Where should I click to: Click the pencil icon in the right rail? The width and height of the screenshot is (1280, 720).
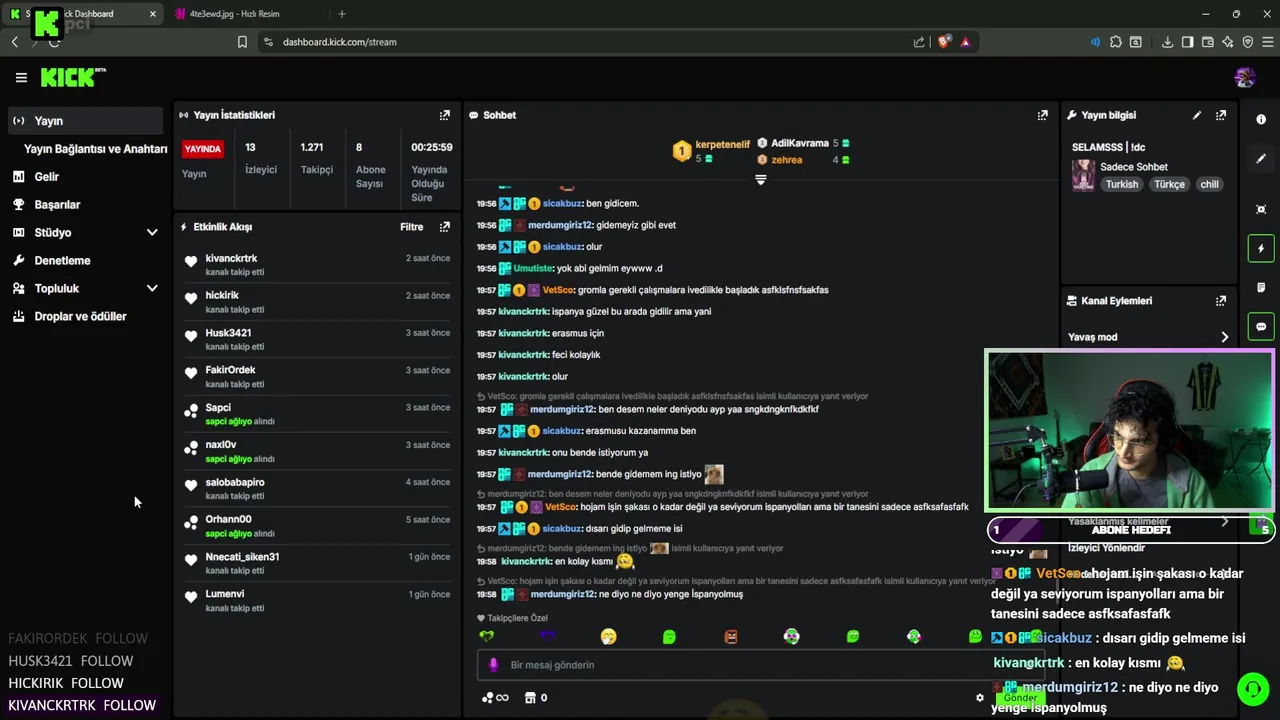tap(1261, 159)
